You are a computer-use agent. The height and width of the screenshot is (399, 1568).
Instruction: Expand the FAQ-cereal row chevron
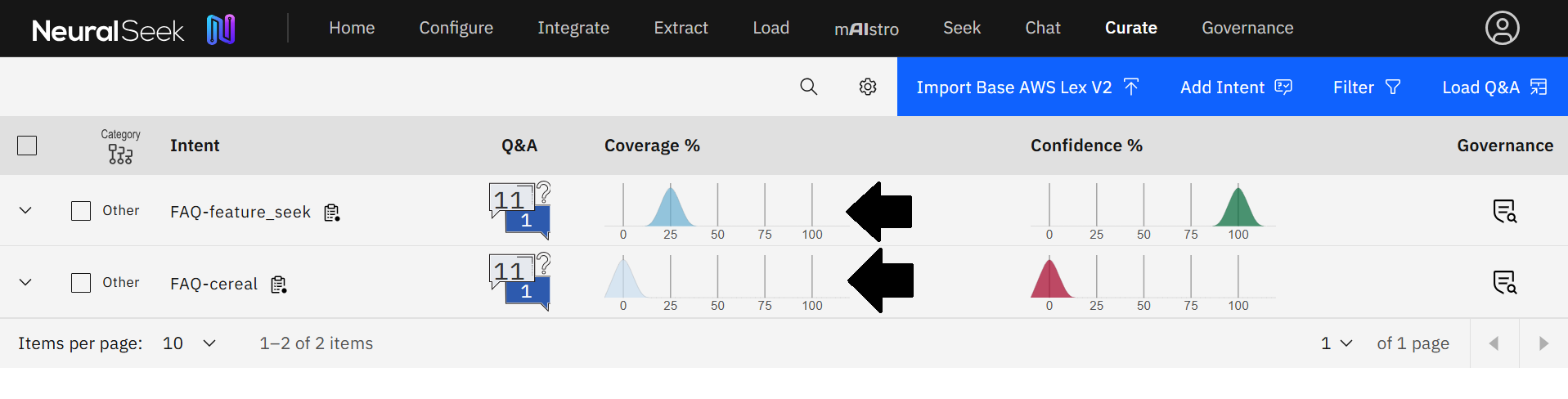25,283
